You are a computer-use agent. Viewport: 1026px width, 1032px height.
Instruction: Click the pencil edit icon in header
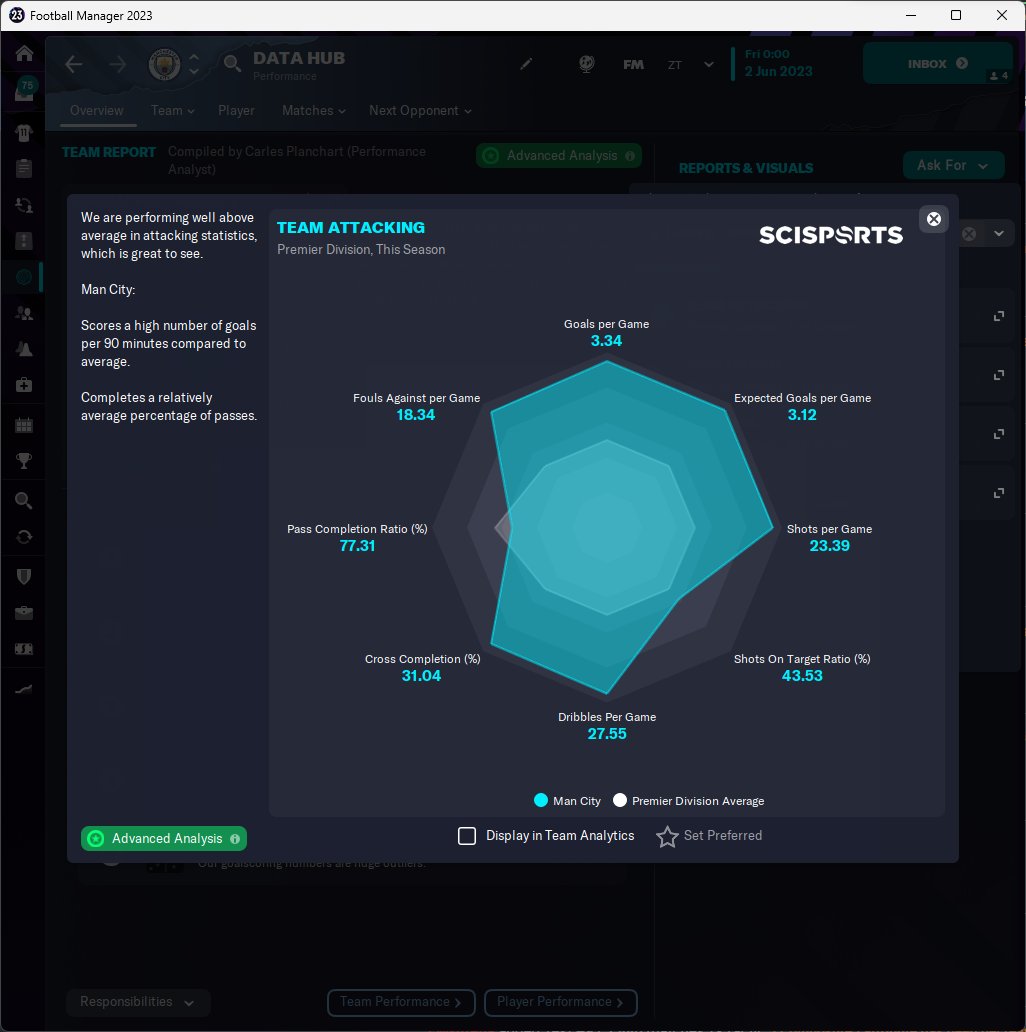click(x=526, y=64)
